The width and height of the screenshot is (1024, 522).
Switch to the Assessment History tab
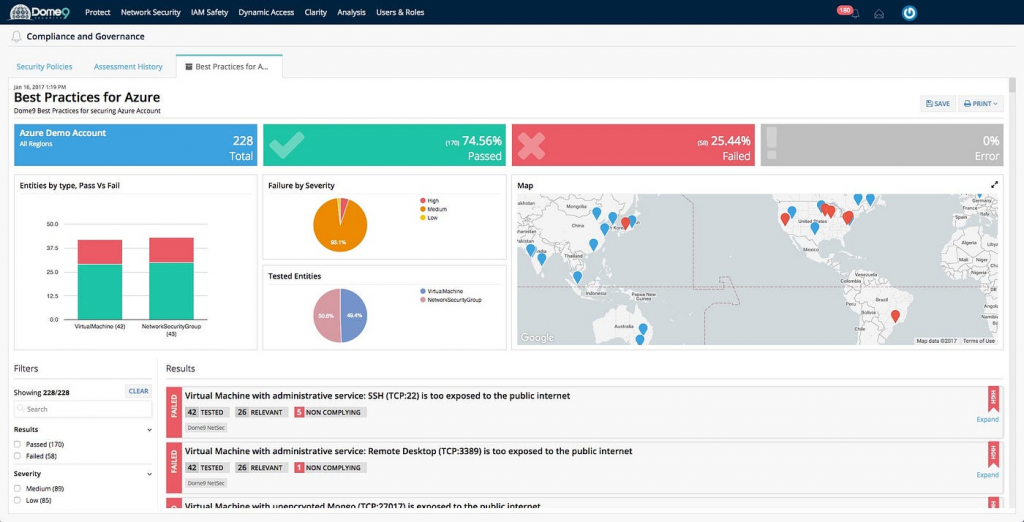[x=128, y=67]
